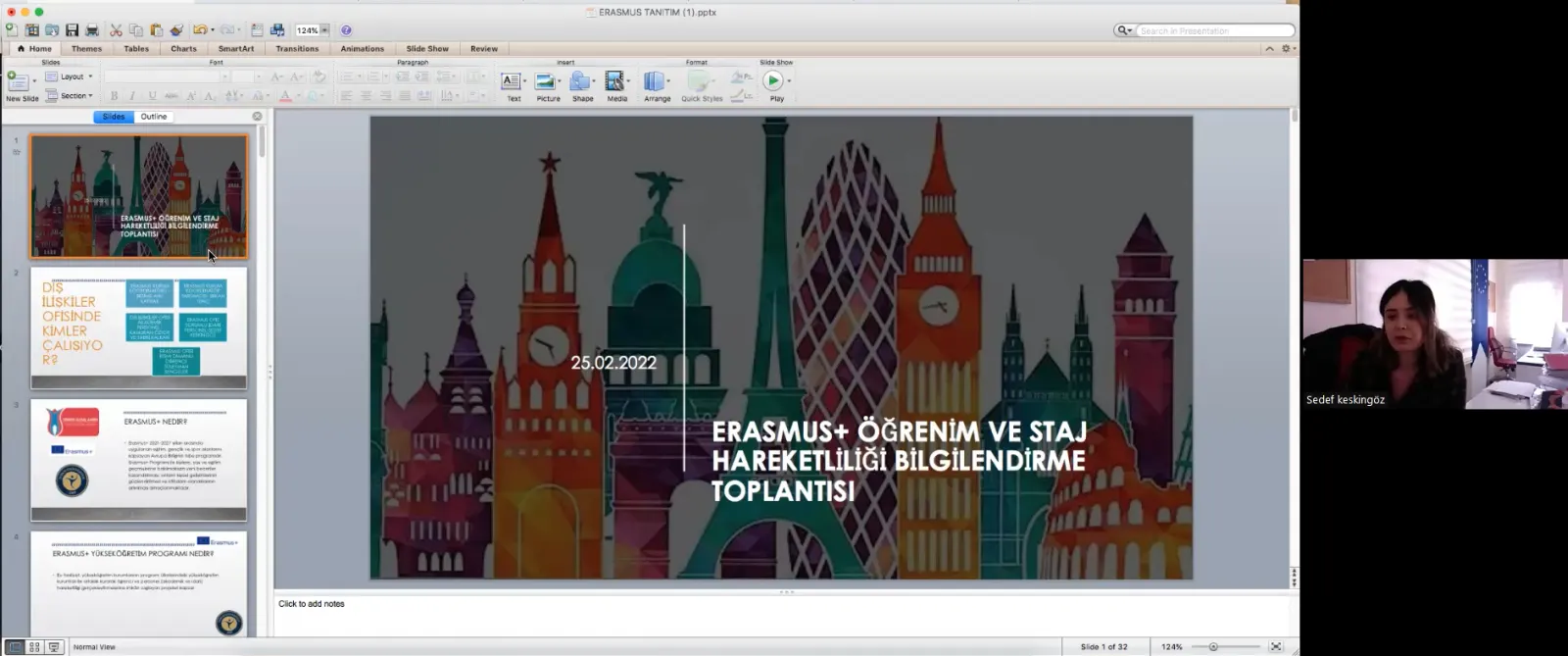
Task: Insert a Text box
Action: pos(513,85)
